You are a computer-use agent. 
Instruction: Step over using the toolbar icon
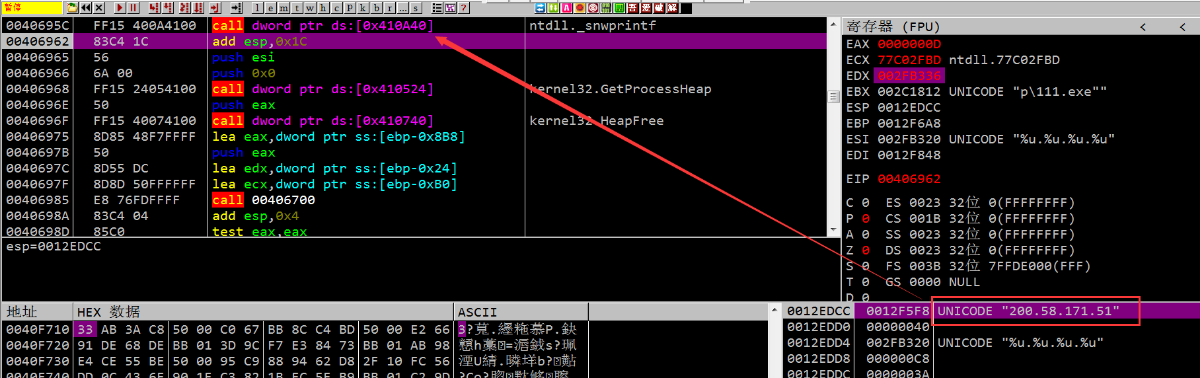pos(167,8)
